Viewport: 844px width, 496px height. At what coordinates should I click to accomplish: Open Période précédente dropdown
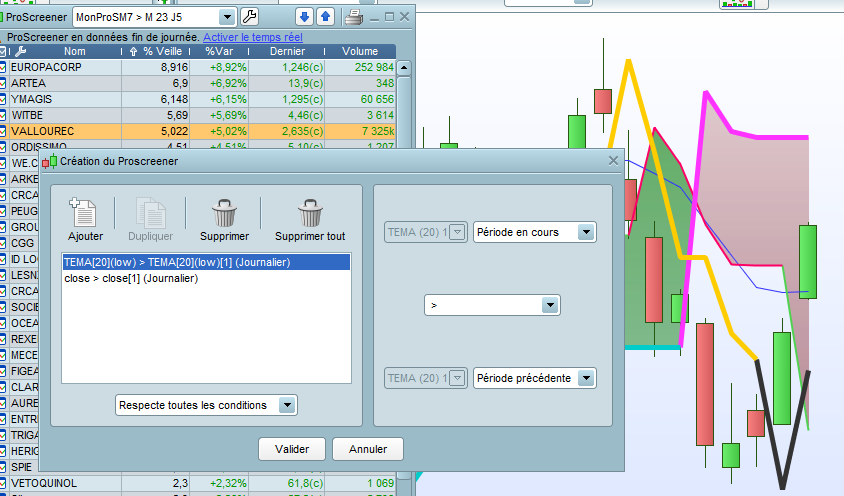[x=586, y=378]
